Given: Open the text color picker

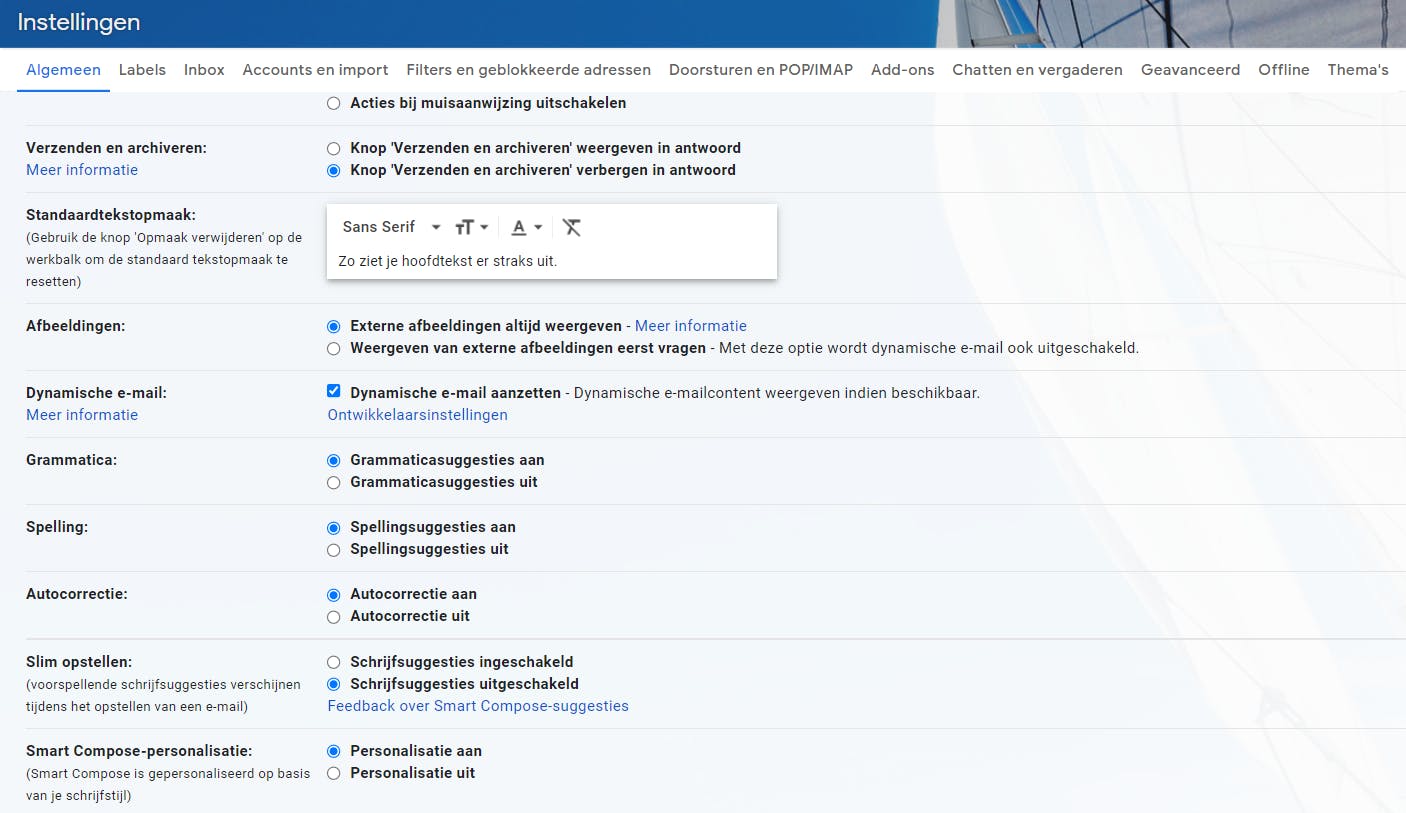Looking at the screenshot, I should point(527,227).
